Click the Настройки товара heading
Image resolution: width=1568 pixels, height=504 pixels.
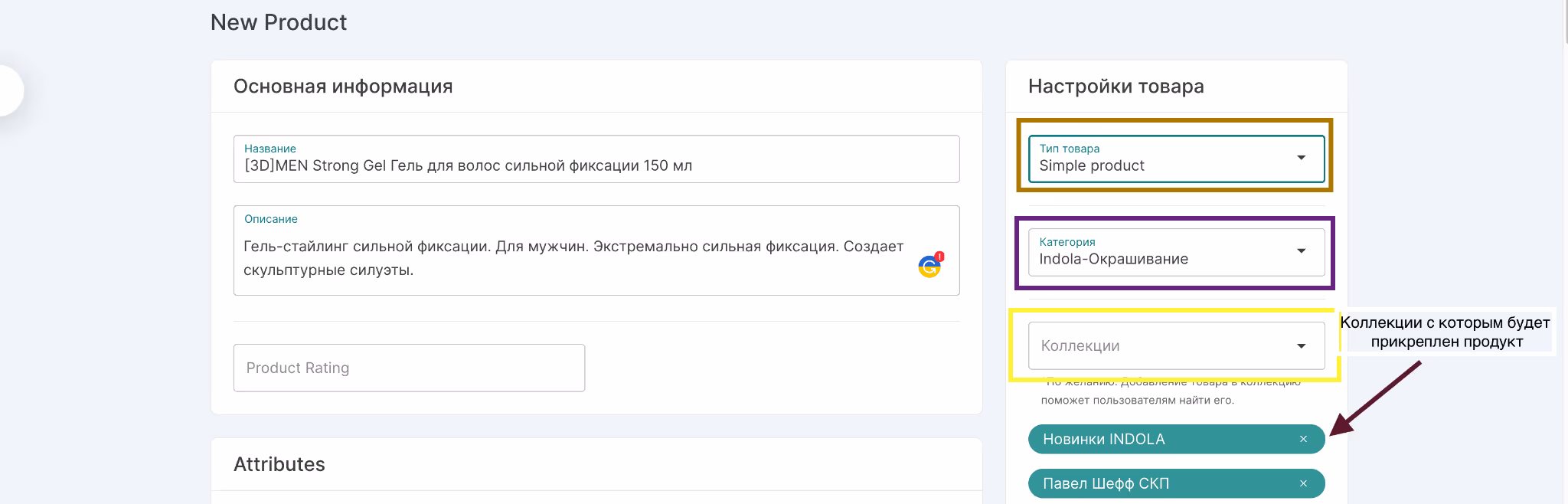tap(1116, 87)
